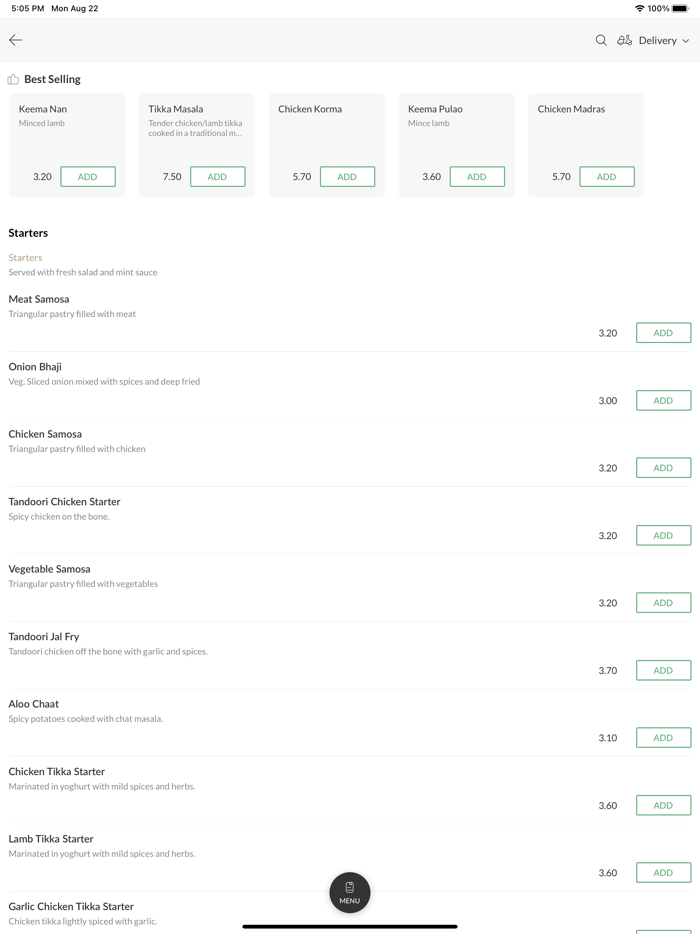
Task: Add Keema Pulao to the order
Action: pos(477,177)
